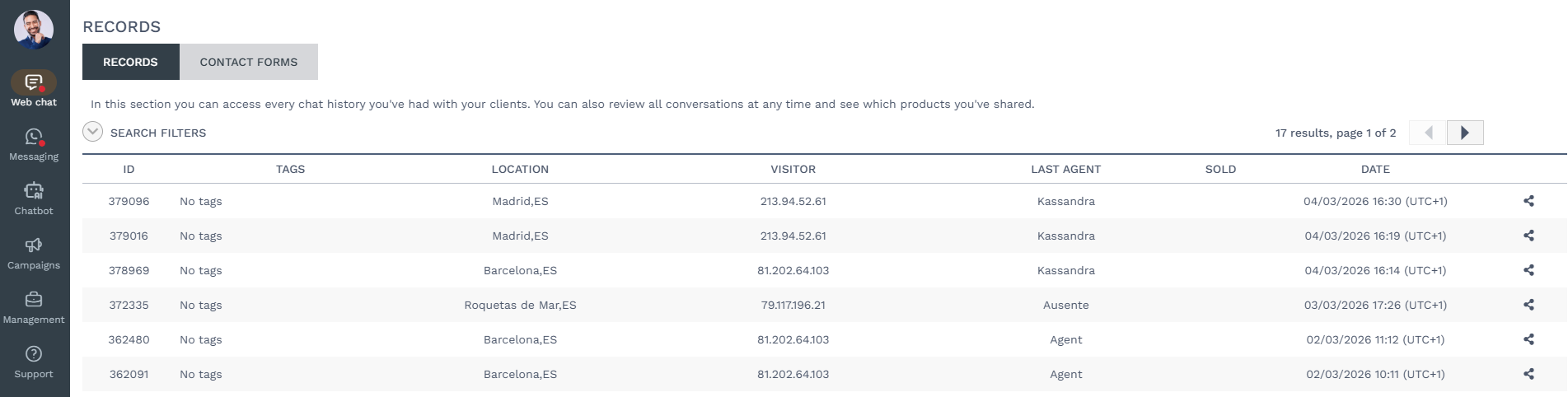Open record ID 379016
This screenshot has height=397, width=1568.
click(x=129, y=236)
